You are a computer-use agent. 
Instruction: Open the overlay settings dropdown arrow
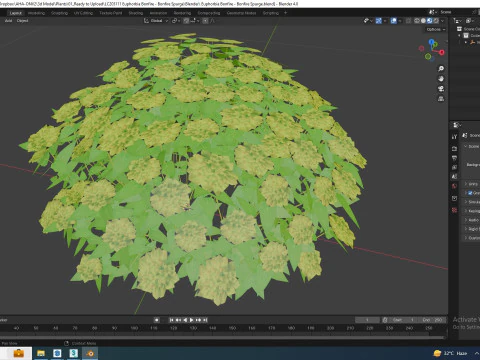[400, 21]
